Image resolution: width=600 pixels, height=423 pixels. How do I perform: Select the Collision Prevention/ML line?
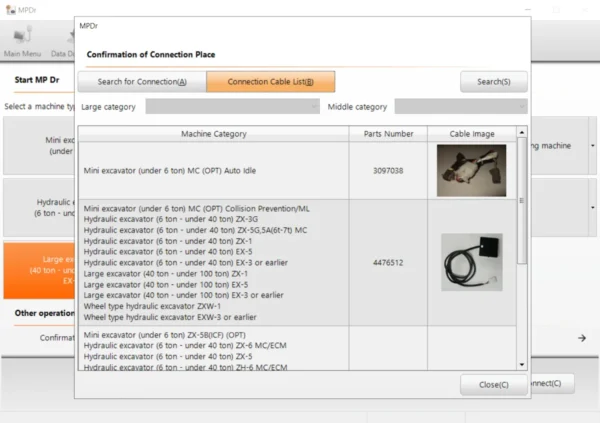(x=197, y=209)
